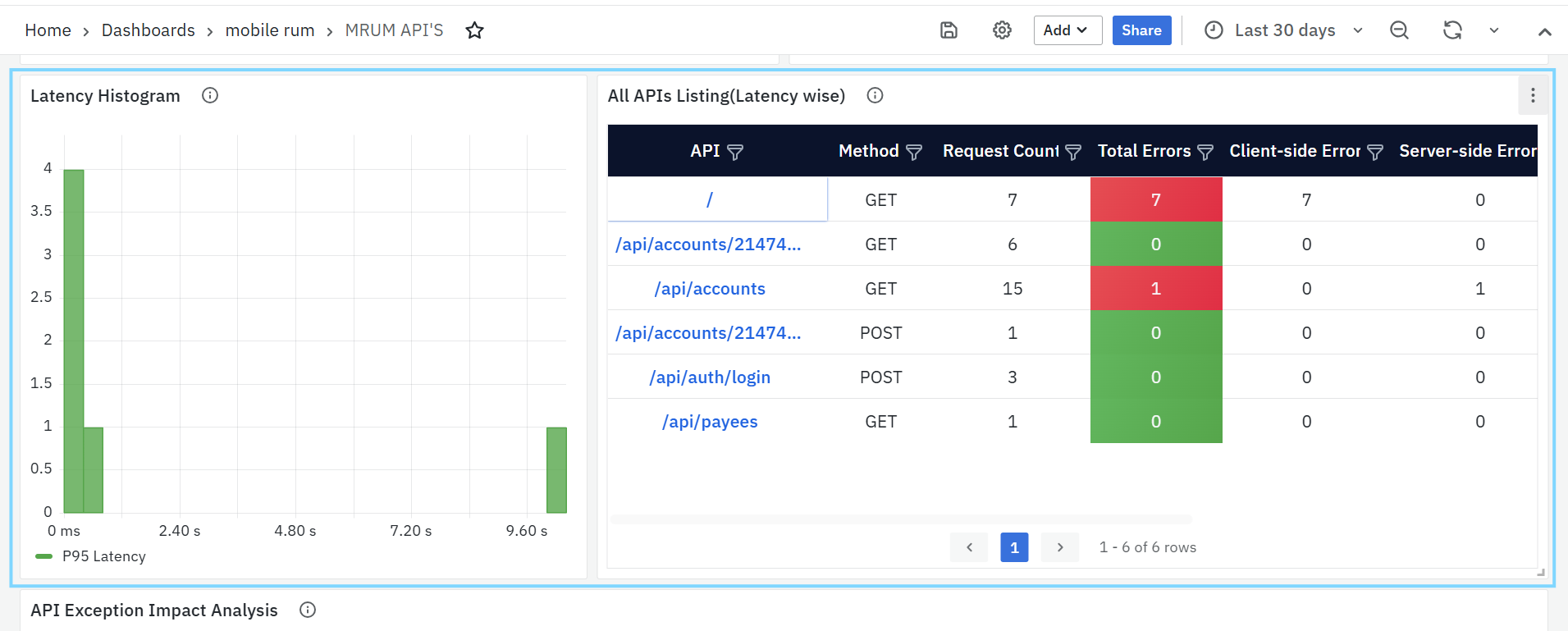Filter the Total Errors column
The width and height of the screenshot is (1568, 631).
[1205, 152]
